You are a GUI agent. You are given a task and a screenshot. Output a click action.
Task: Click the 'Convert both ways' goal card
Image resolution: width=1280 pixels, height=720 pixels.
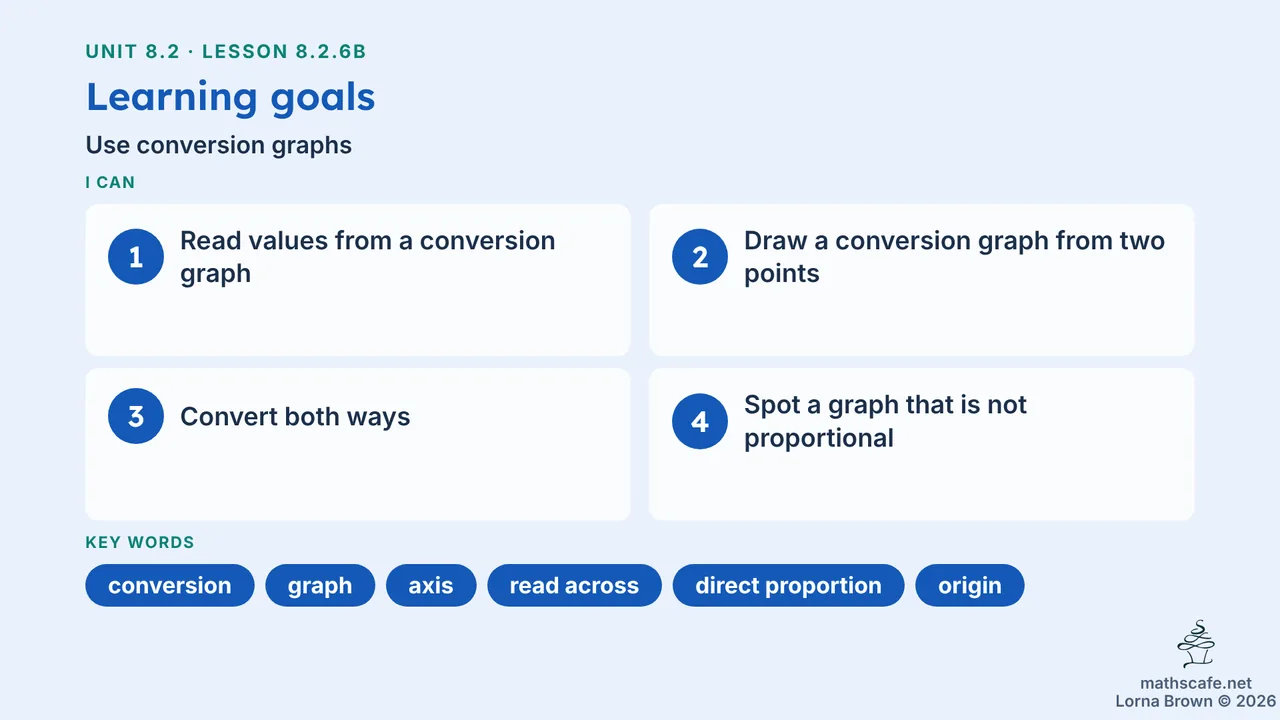[358, 444]
